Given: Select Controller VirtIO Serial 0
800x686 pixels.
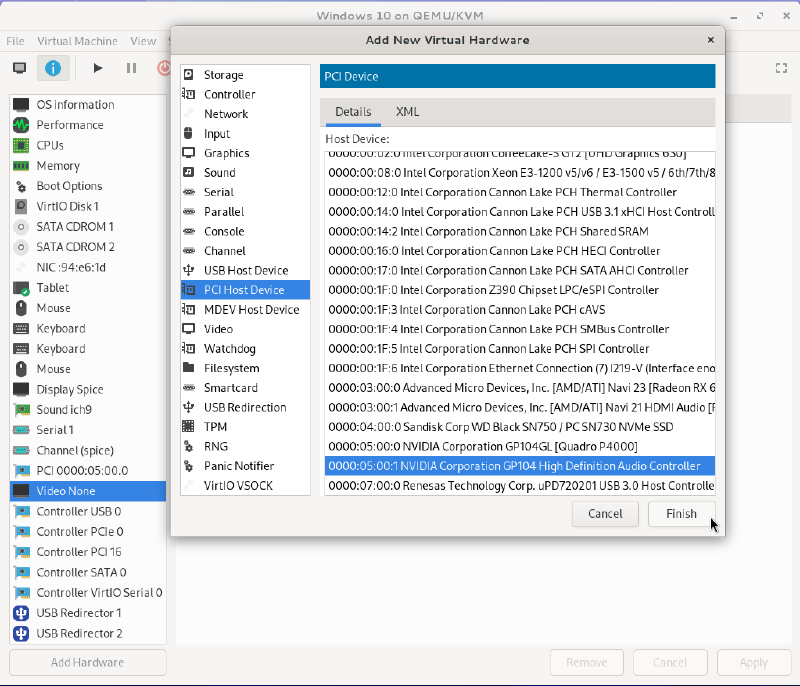Looking at the screenshot, I should [88, 593].
